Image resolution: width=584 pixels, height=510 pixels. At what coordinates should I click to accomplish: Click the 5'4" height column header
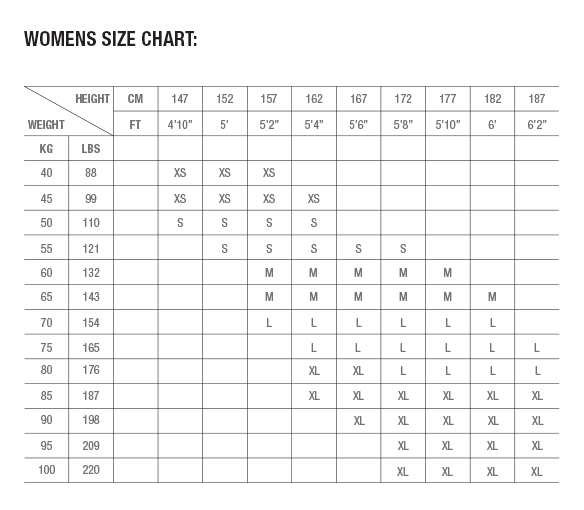point(314,124)
